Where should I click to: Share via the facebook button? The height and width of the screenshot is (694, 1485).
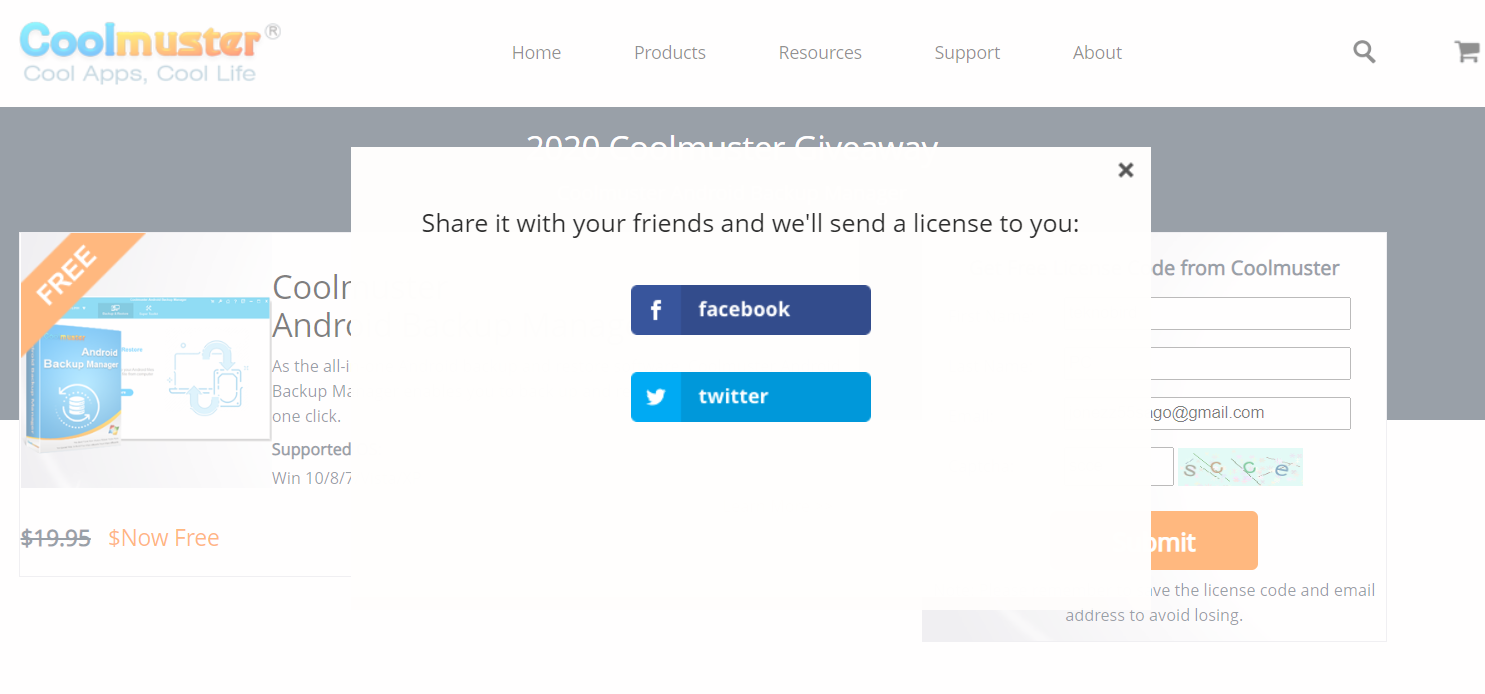pyautogui.click(x=751, y=310)
